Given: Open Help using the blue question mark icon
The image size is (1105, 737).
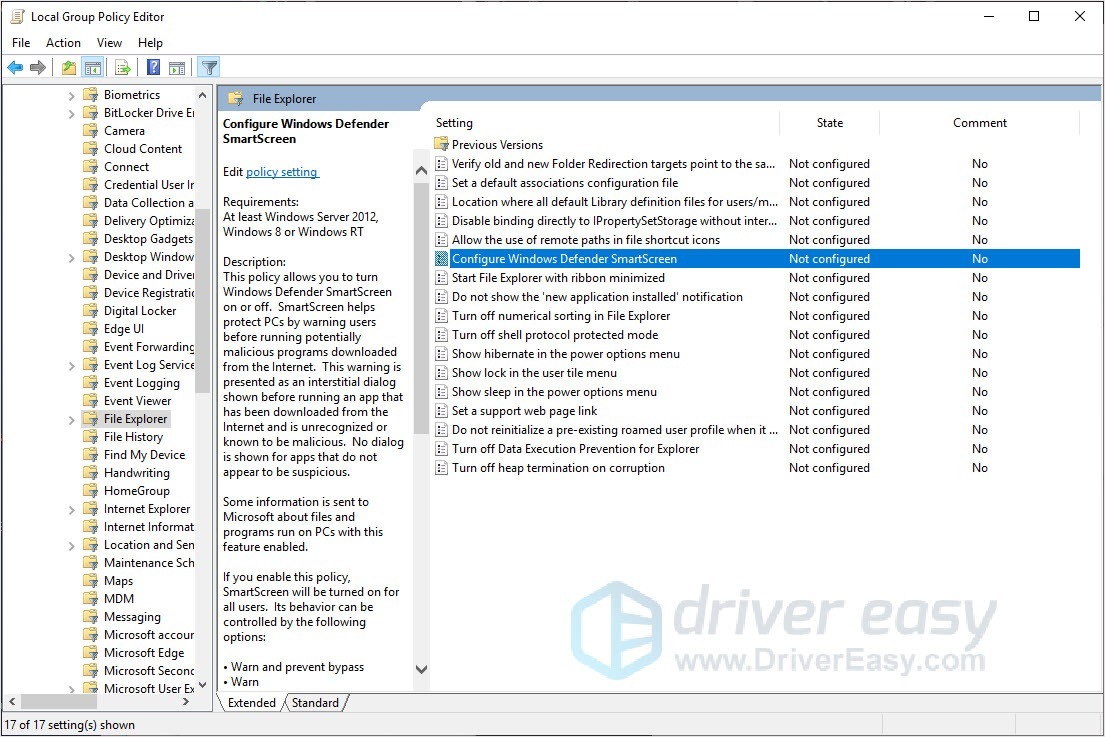Looking at the screenshot, I should (x=152, y=67).
